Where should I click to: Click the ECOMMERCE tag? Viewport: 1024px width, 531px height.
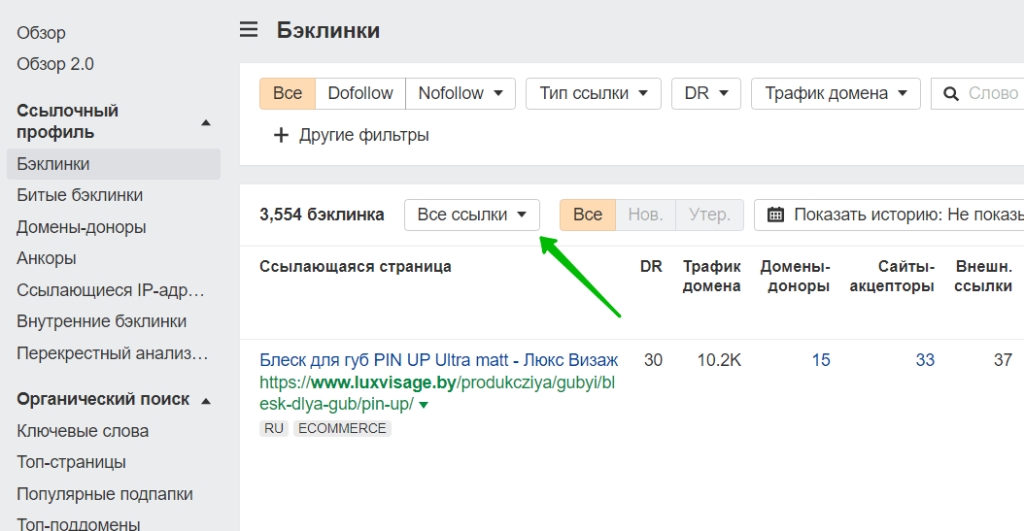coord(342,428)
